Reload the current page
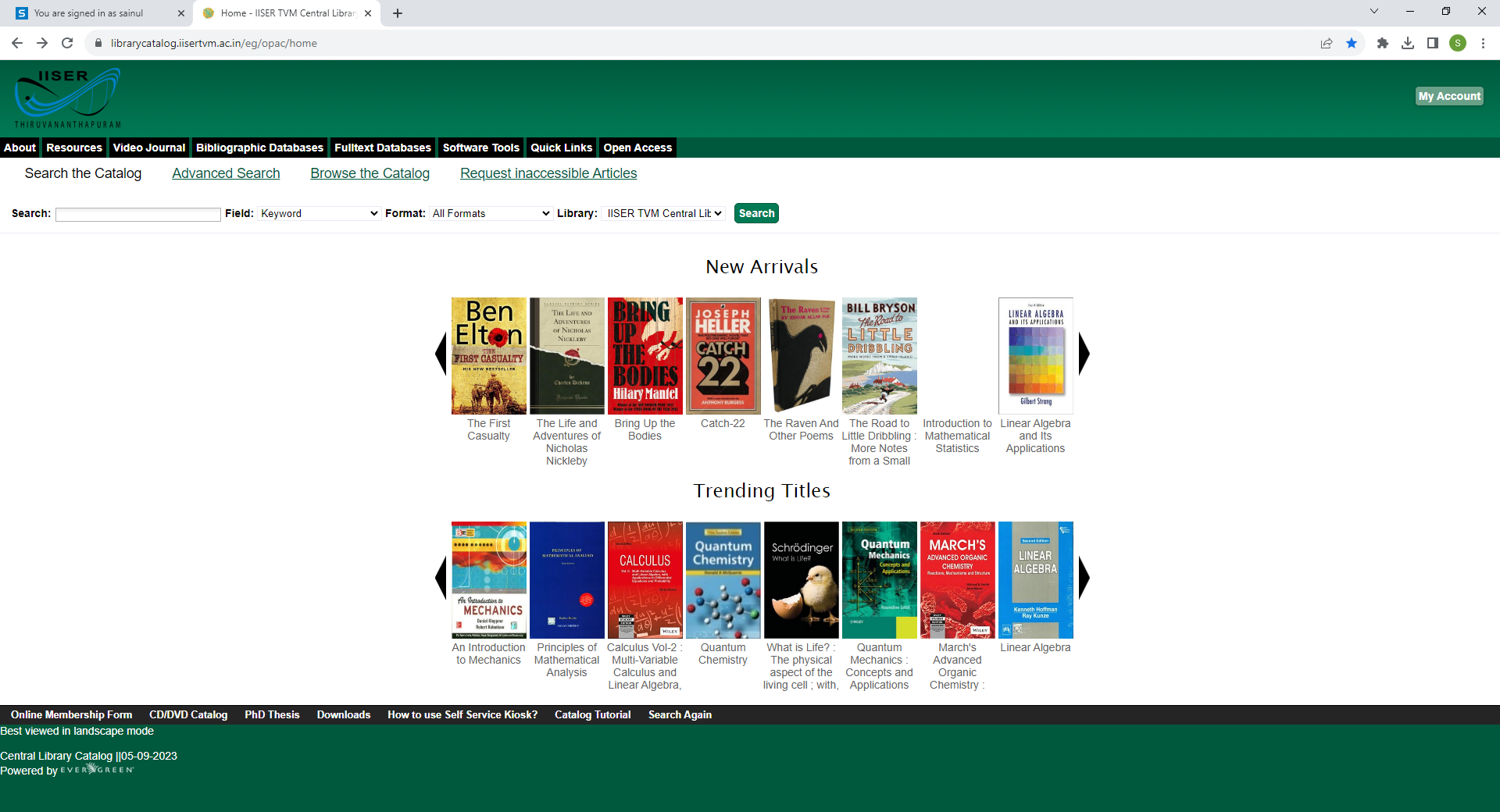This screenshot has width=1500, height=812. pyautogui.click(x=67, y=43)
